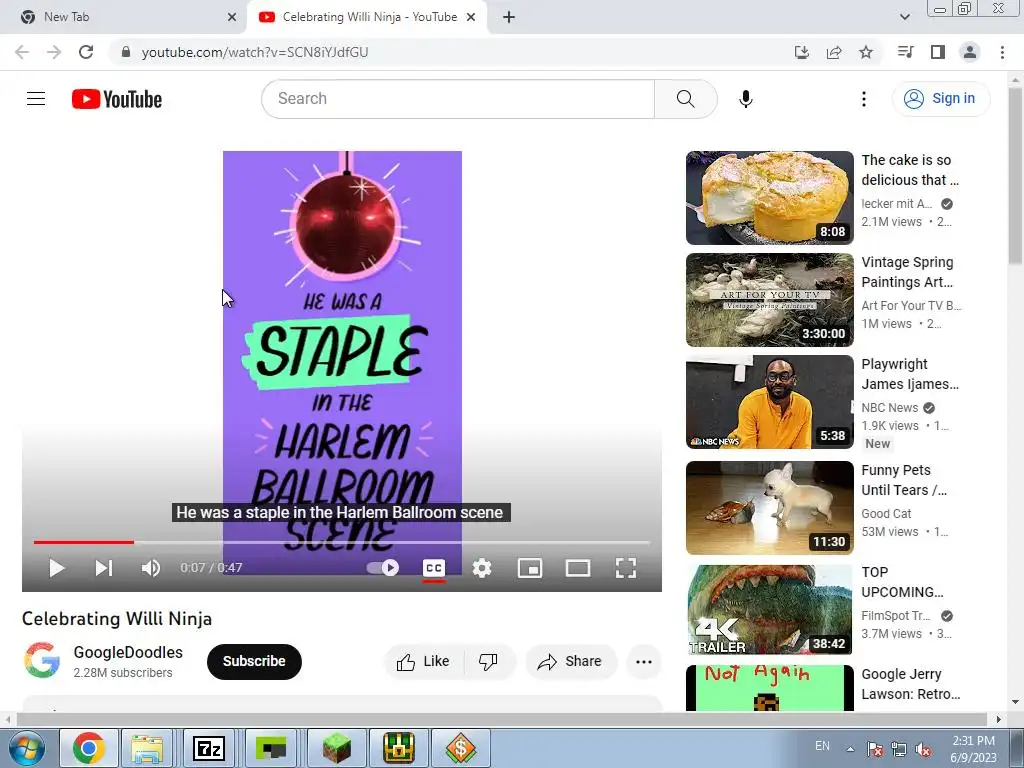Image resolution: width=1024 pixels, height=768 pixels.
Task: Bookmark this page with star icon
Action: click(x=866, y=52)
